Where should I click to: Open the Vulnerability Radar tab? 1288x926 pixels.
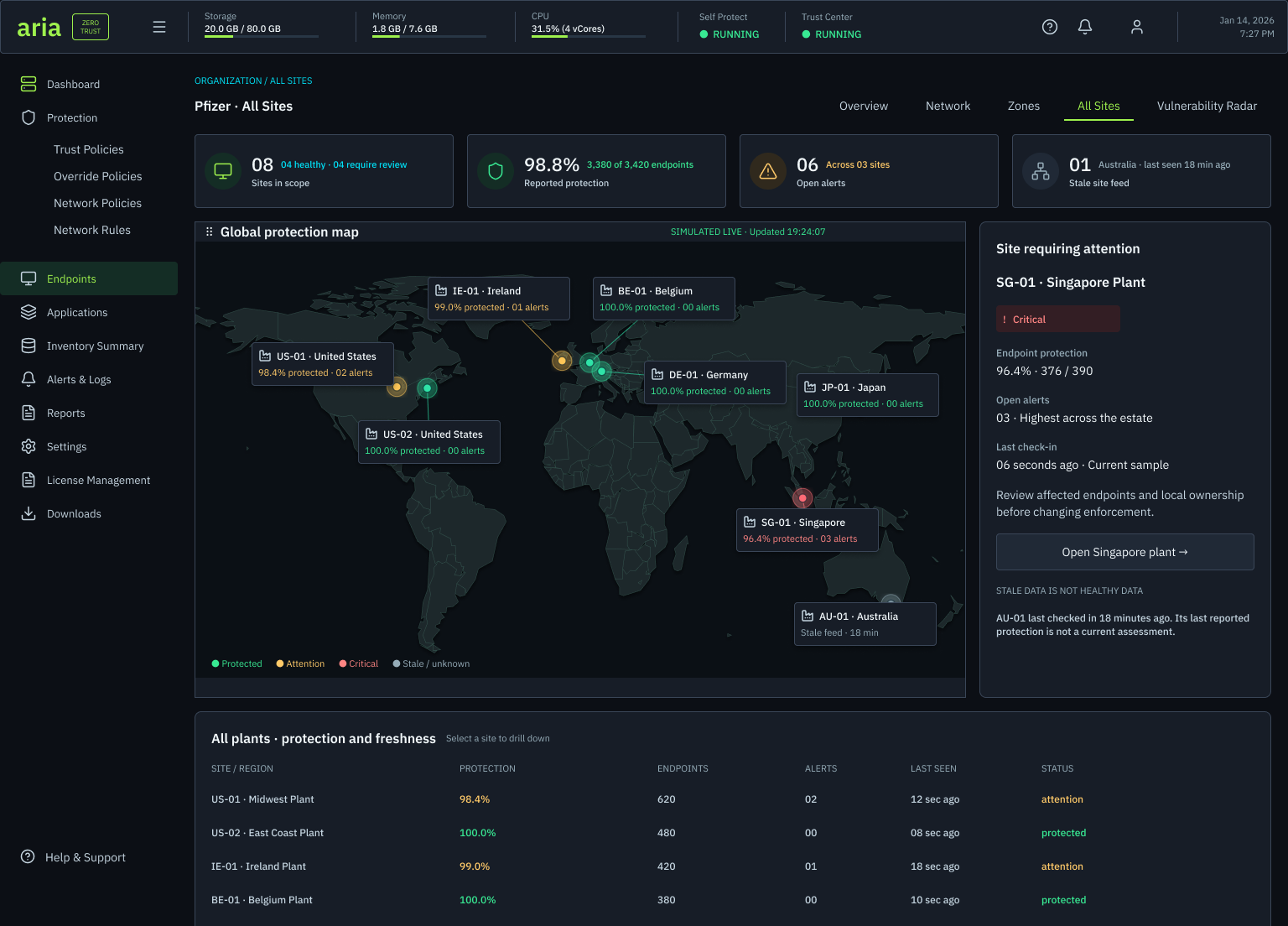click(1207, 106)
